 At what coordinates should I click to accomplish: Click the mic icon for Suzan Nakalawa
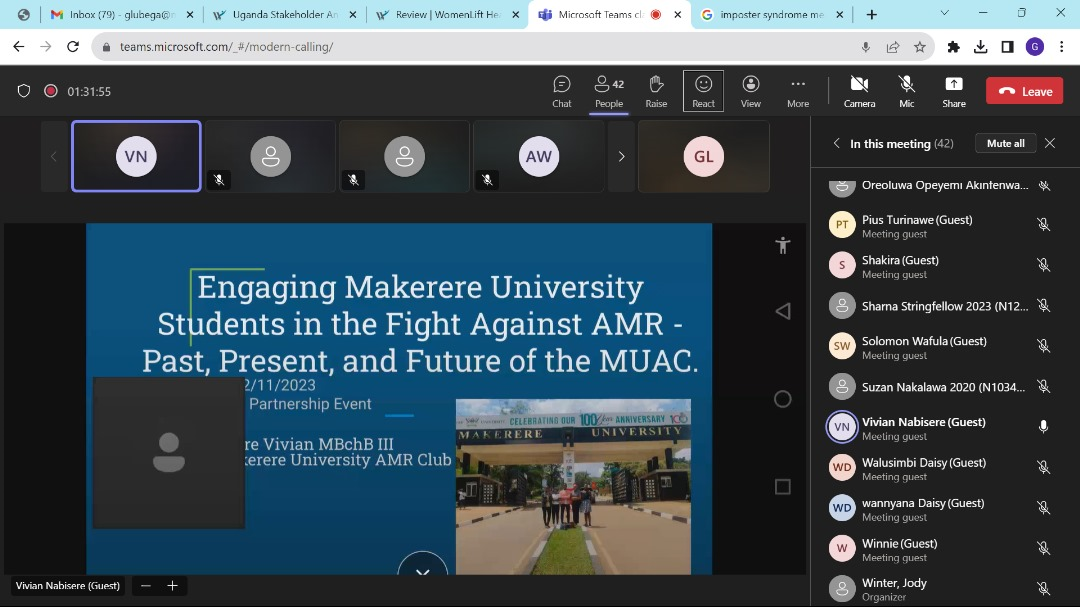pos(1043,387)
